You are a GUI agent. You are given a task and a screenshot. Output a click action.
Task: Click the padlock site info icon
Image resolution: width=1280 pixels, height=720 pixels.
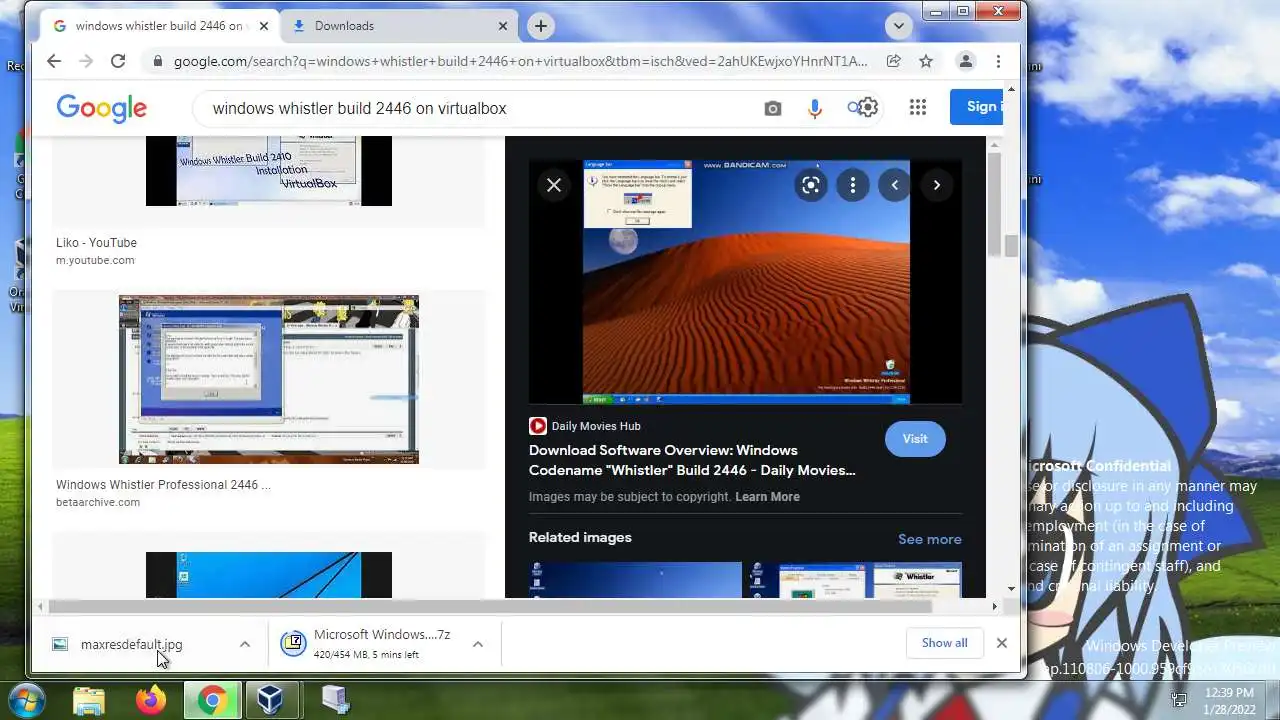(x=157, y=61)
